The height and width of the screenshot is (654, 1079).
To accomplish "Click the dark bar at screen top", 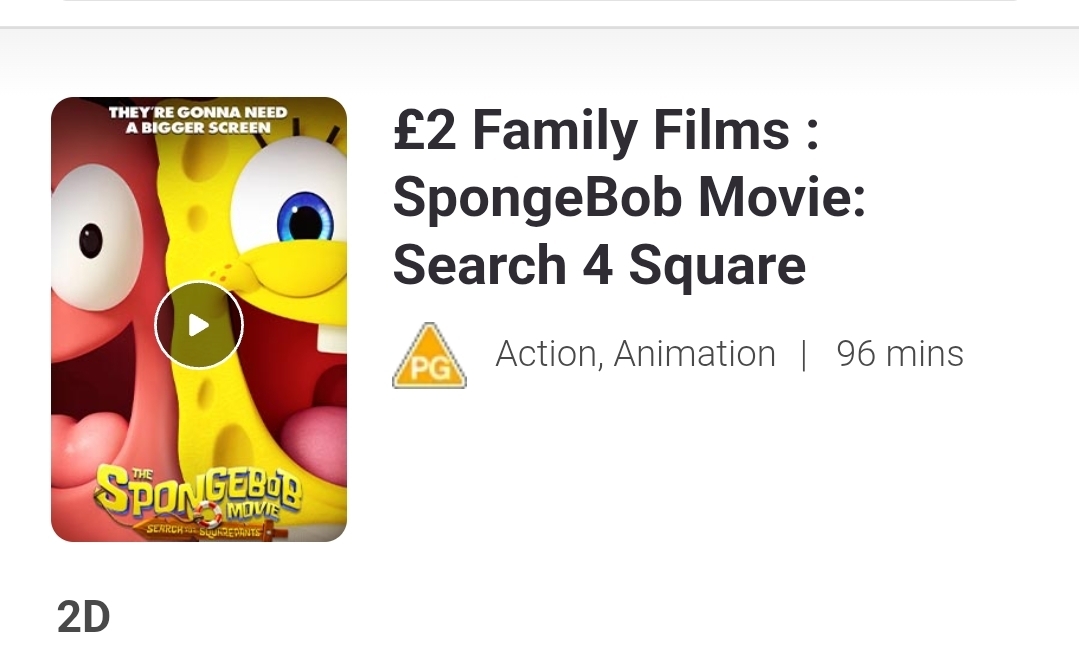I will (540, 12).
